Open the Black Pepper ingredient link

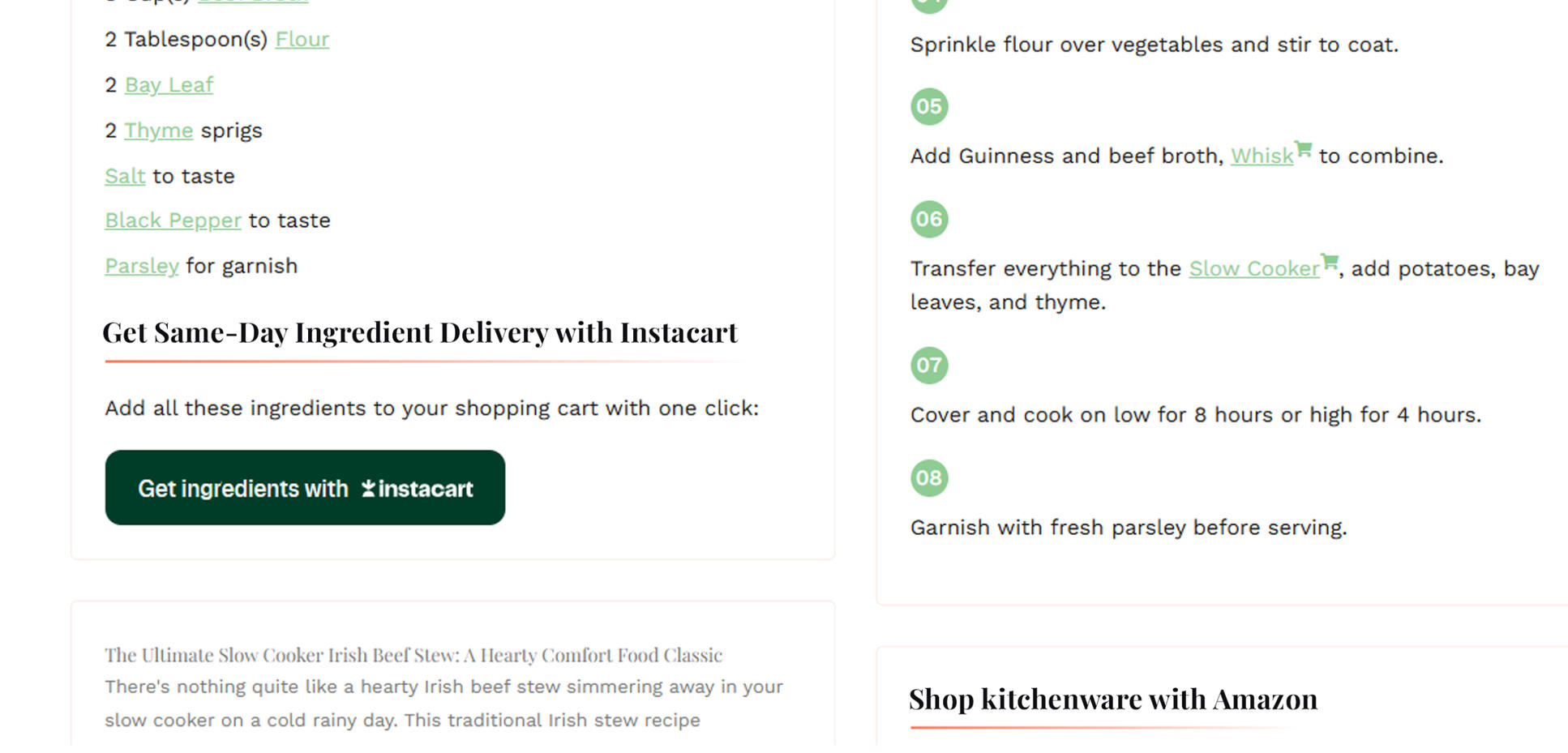(173, 220)
